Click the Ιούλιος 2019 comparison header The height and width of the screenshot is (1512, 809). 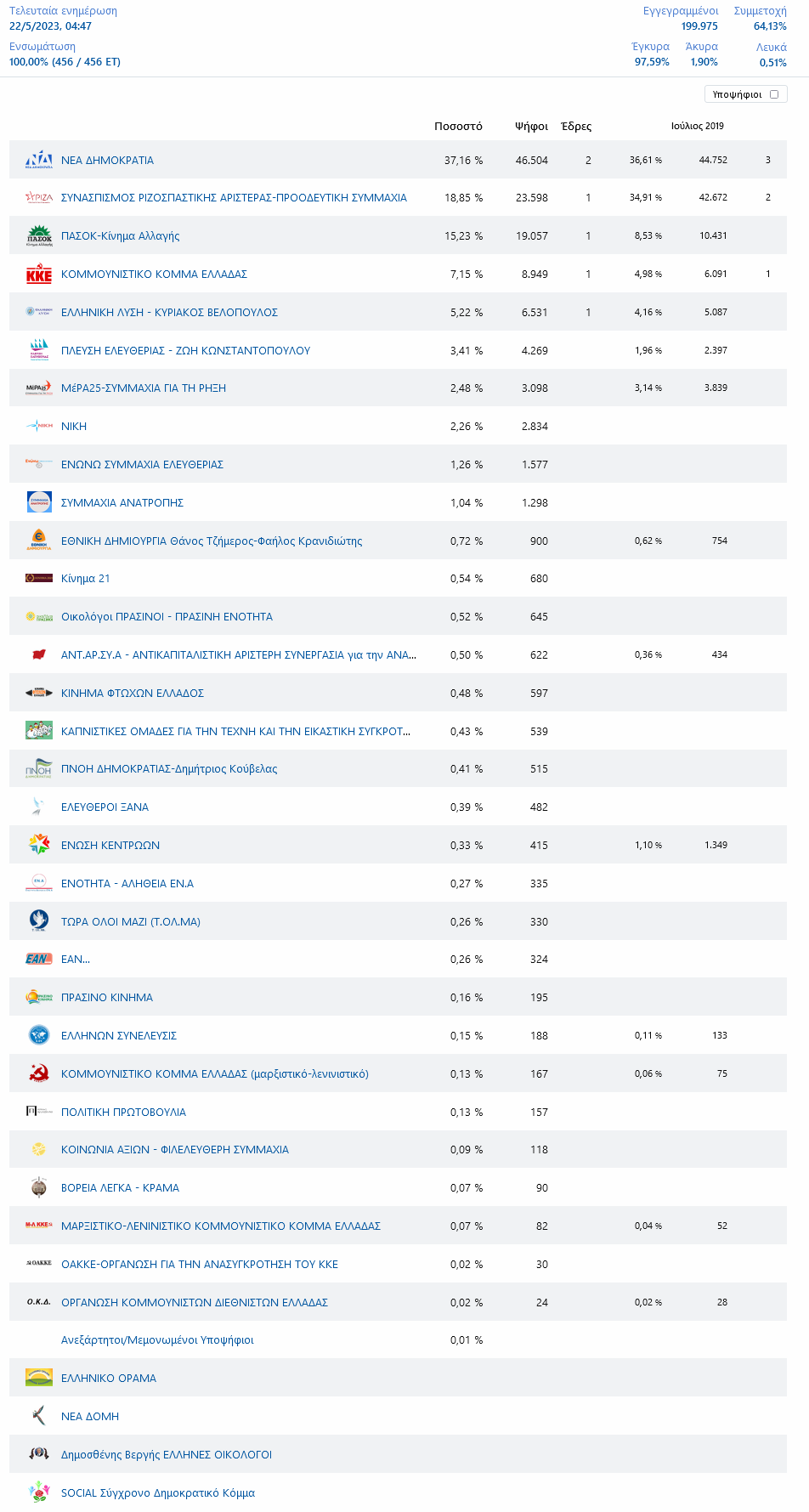point(697,127)
